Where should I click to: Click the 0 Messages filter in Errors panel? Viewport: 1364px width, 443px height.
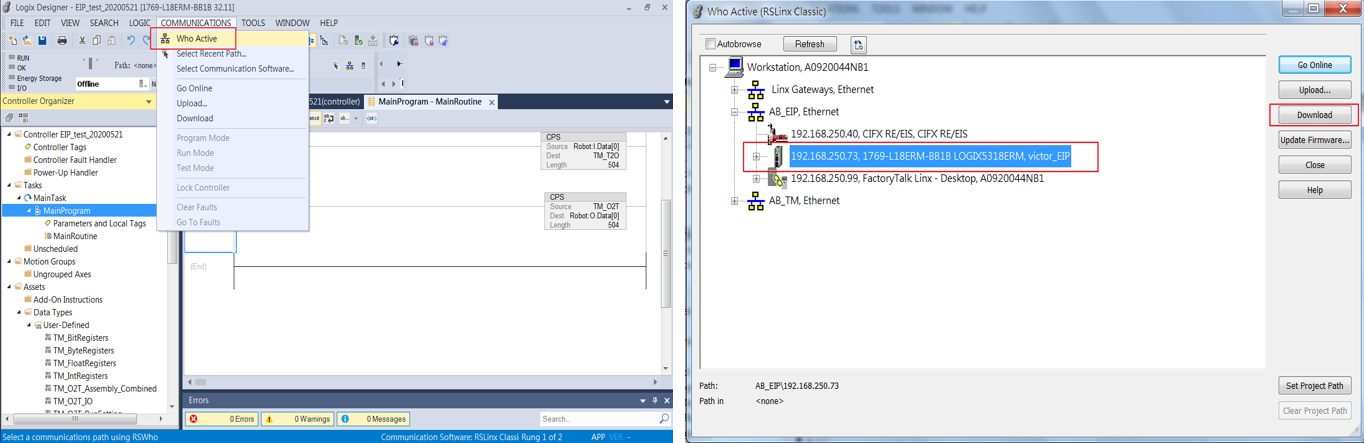click(374, 419)
